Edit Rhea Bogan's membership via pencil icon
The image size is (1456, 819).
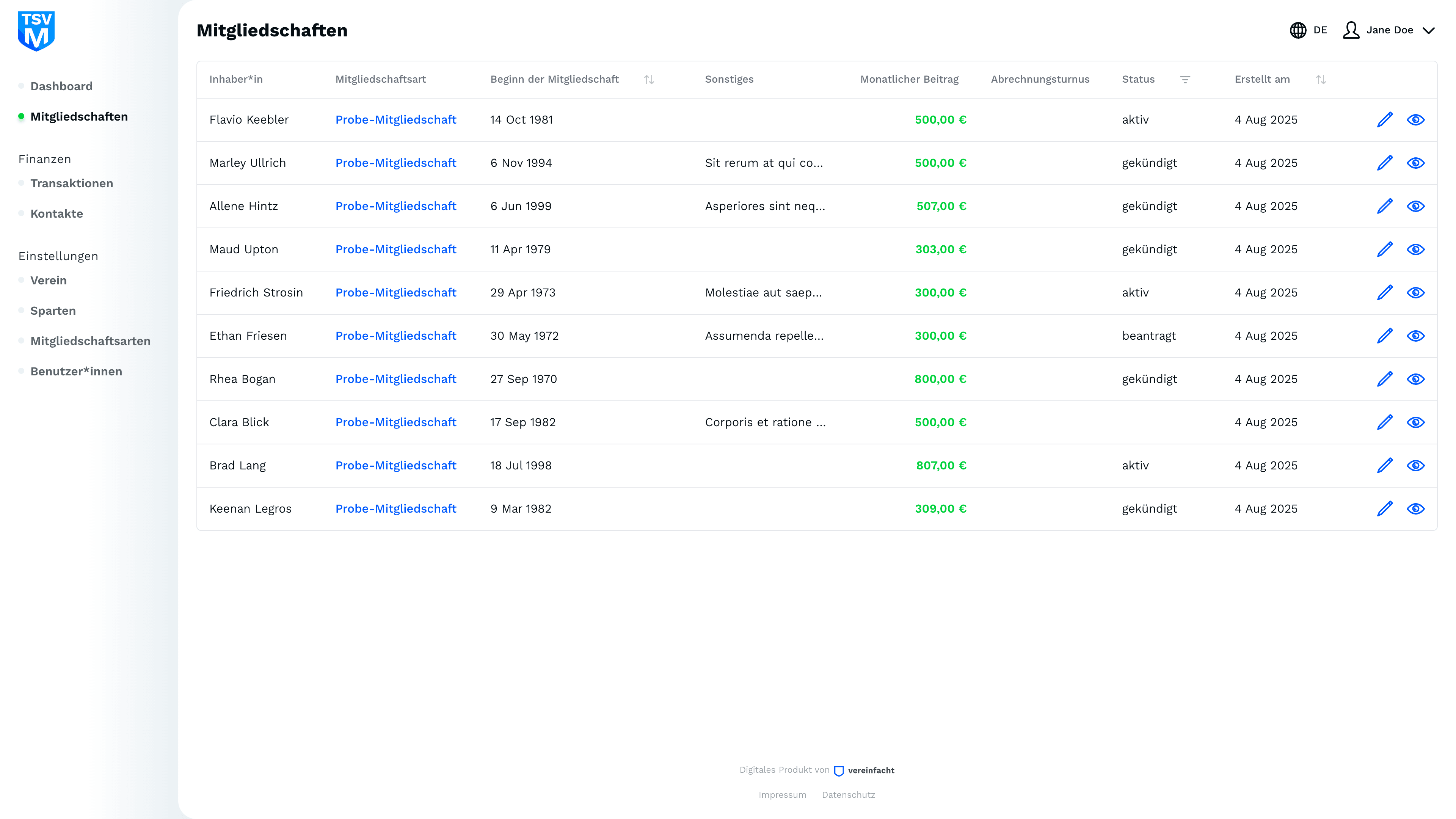click(x=1385, y=379)
